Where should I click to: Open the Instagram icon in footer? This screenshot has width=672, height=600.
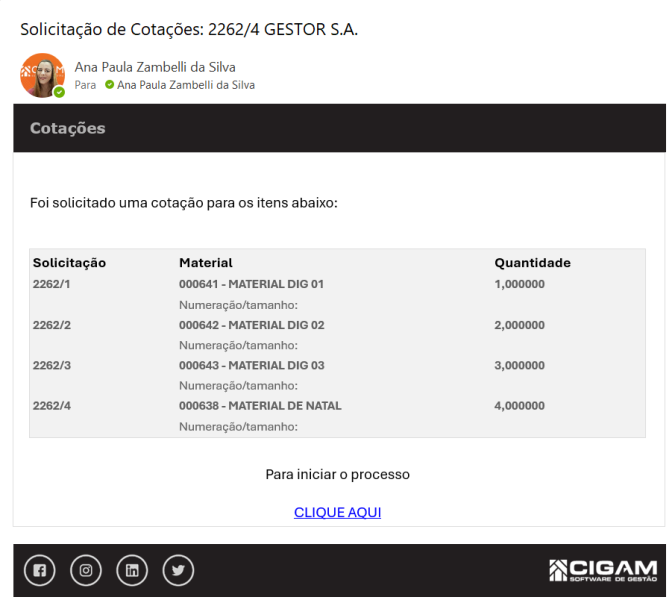[x=86, y=570]
